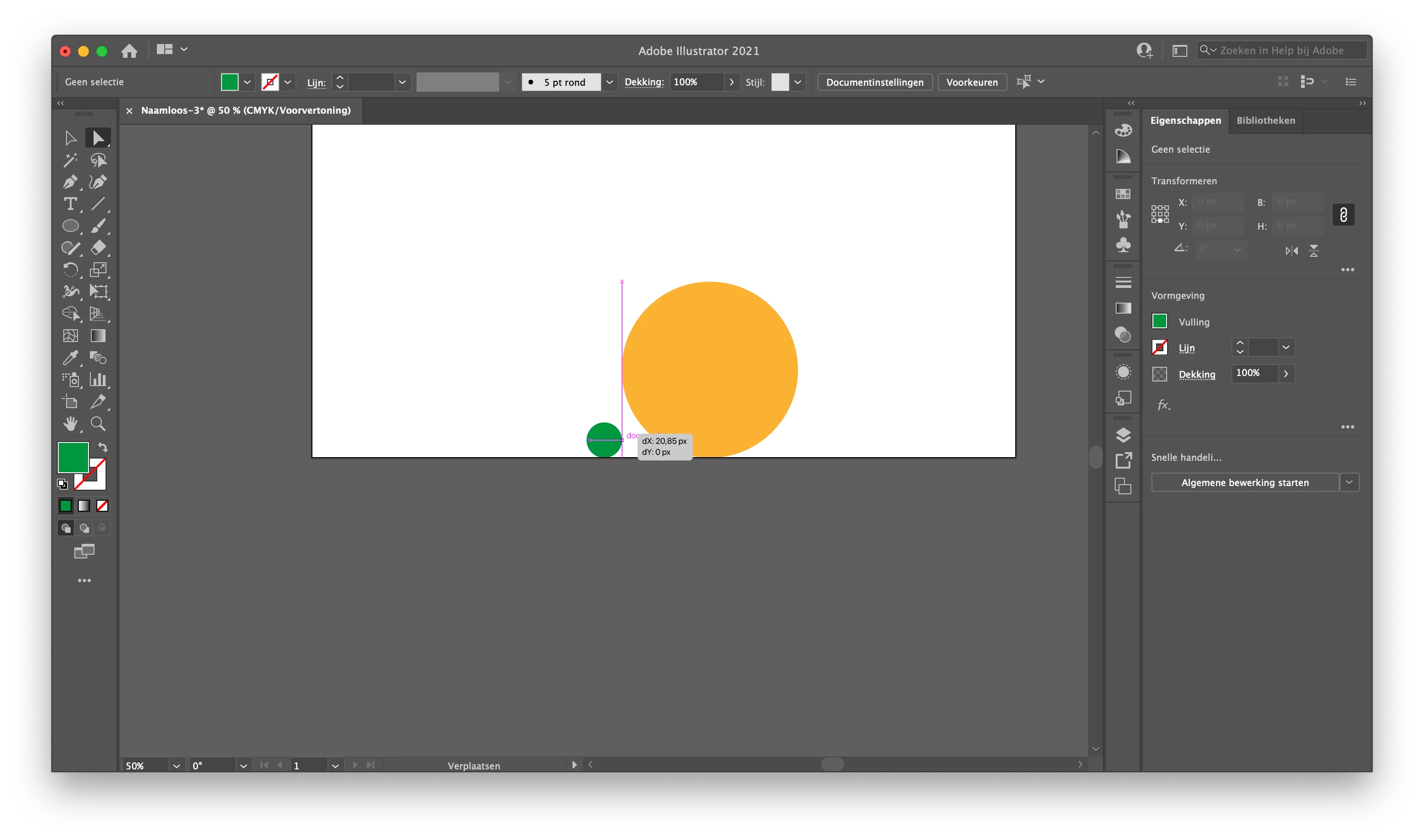Select the Naamloos-3 document tab

click(246, 111)
